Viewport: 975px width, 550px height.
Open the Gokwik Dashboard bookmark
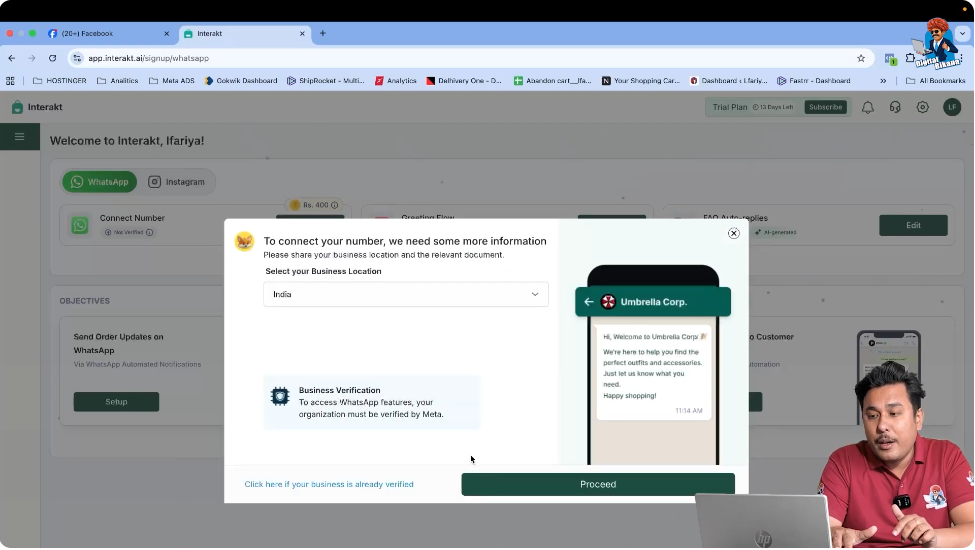pyautogui.click(x=241, y=81)
